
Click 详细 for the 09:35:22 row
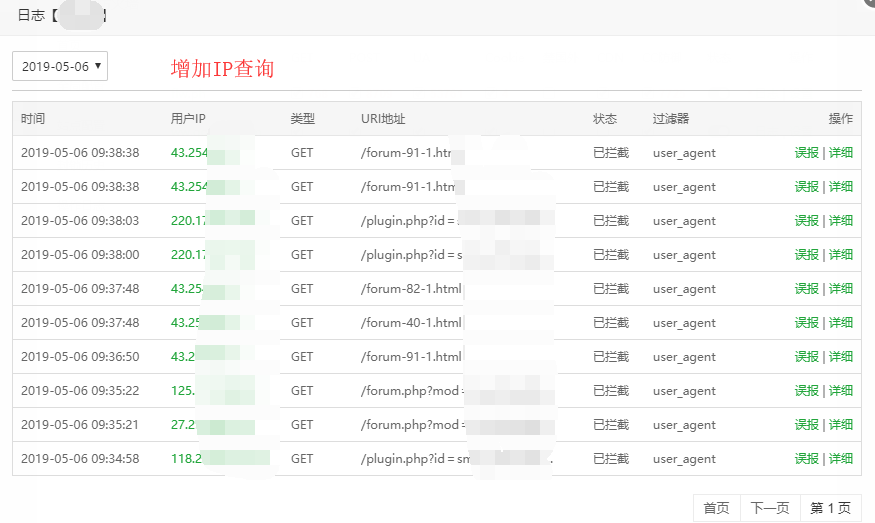click(840, 391)
